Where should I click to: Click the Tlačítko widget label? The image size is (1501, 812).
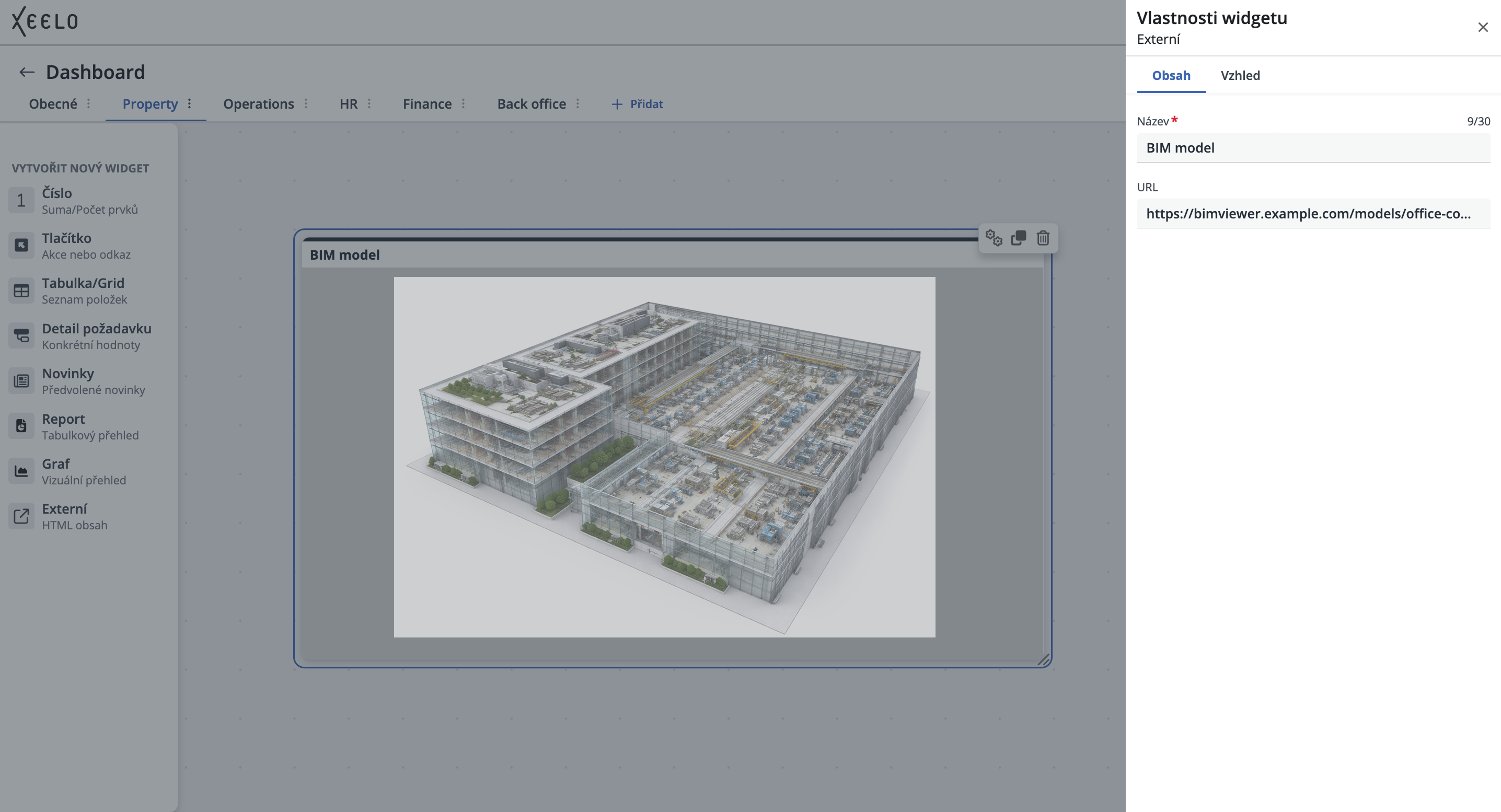tap(66, 238)
